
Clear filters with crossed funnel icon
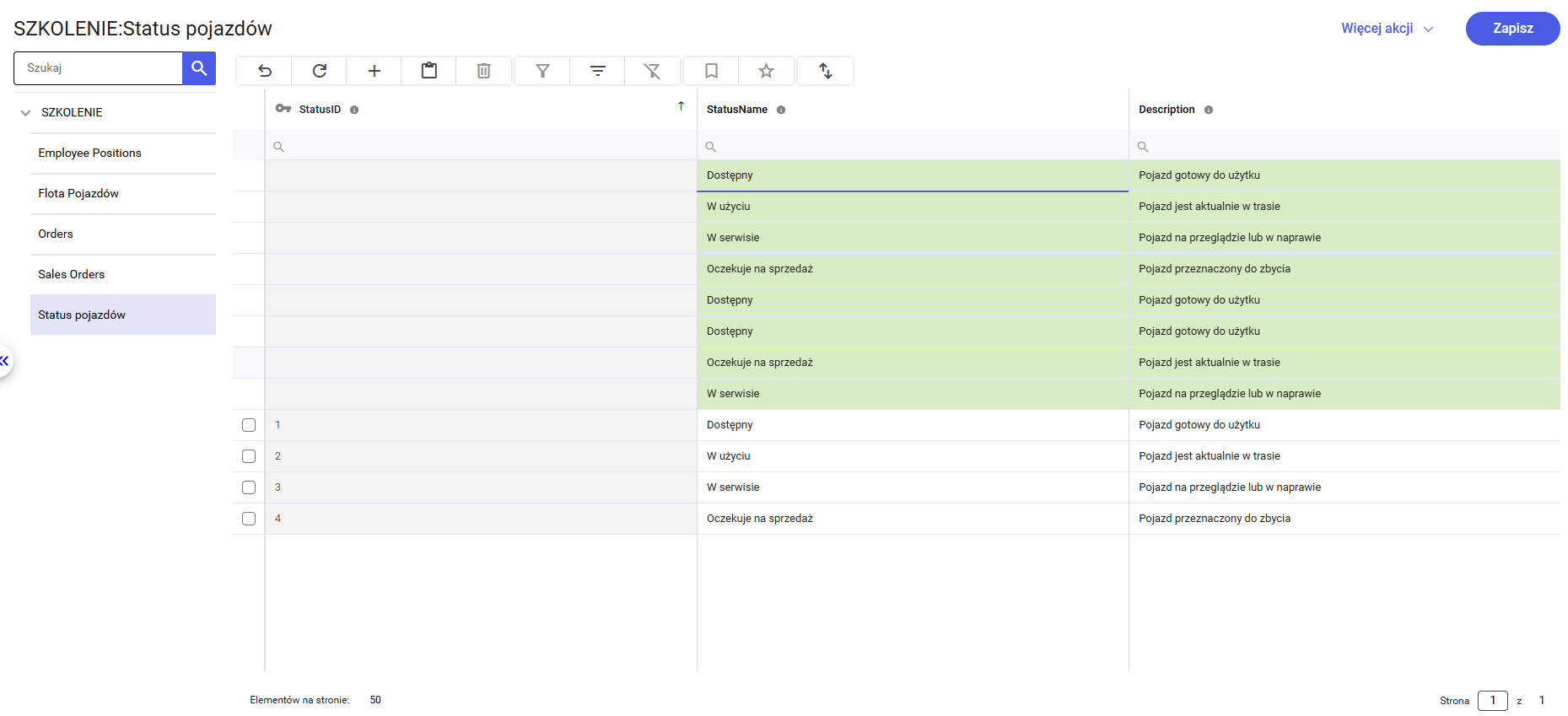click(x=652, y=71)
